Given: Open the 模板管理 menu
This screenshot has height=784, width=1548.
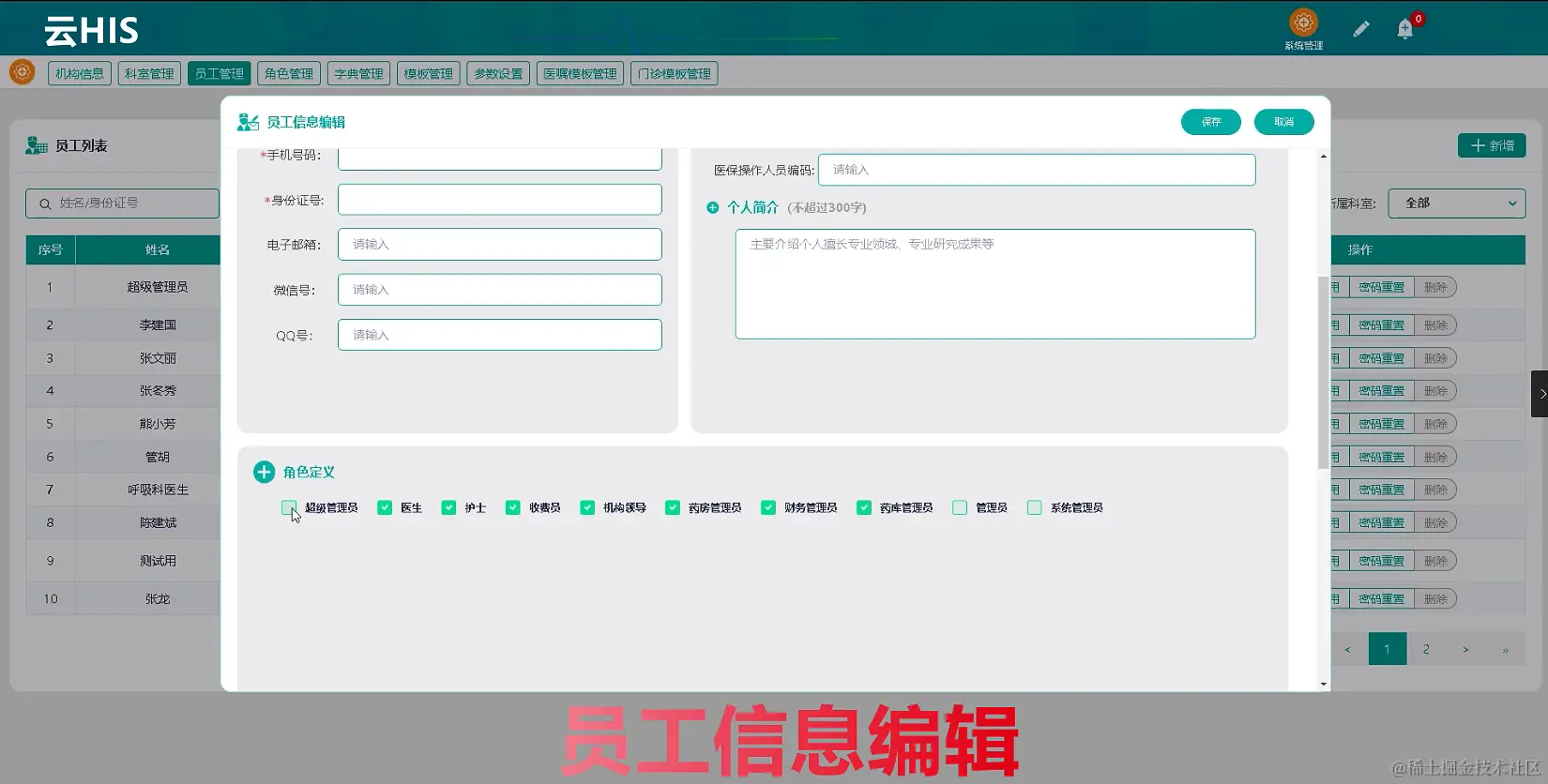Looking at the screenshot, I should 429,73.
